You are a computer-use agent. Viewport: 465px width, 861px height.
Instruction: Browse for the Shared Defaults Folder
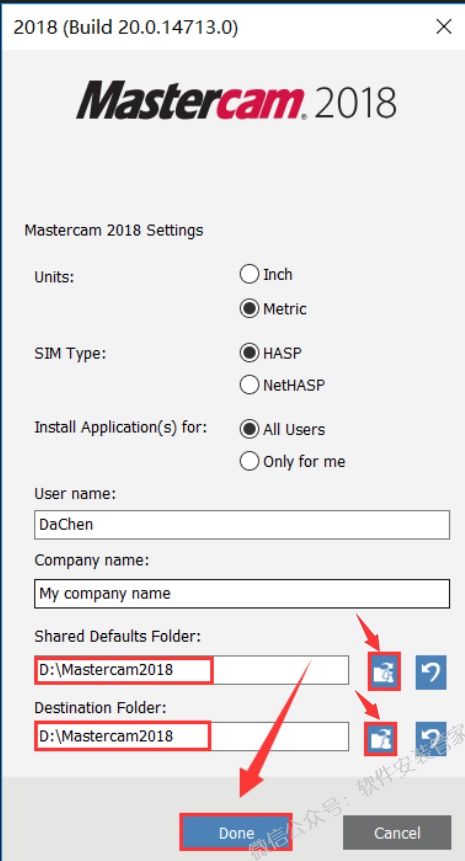tap(384, 672)
